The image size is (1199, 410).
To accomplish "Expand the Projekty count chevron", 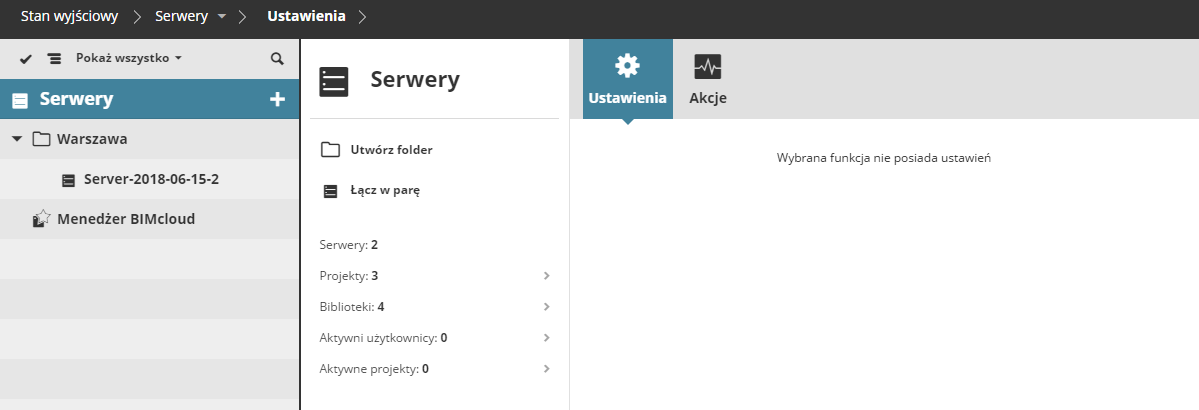I will coord(546,275).
